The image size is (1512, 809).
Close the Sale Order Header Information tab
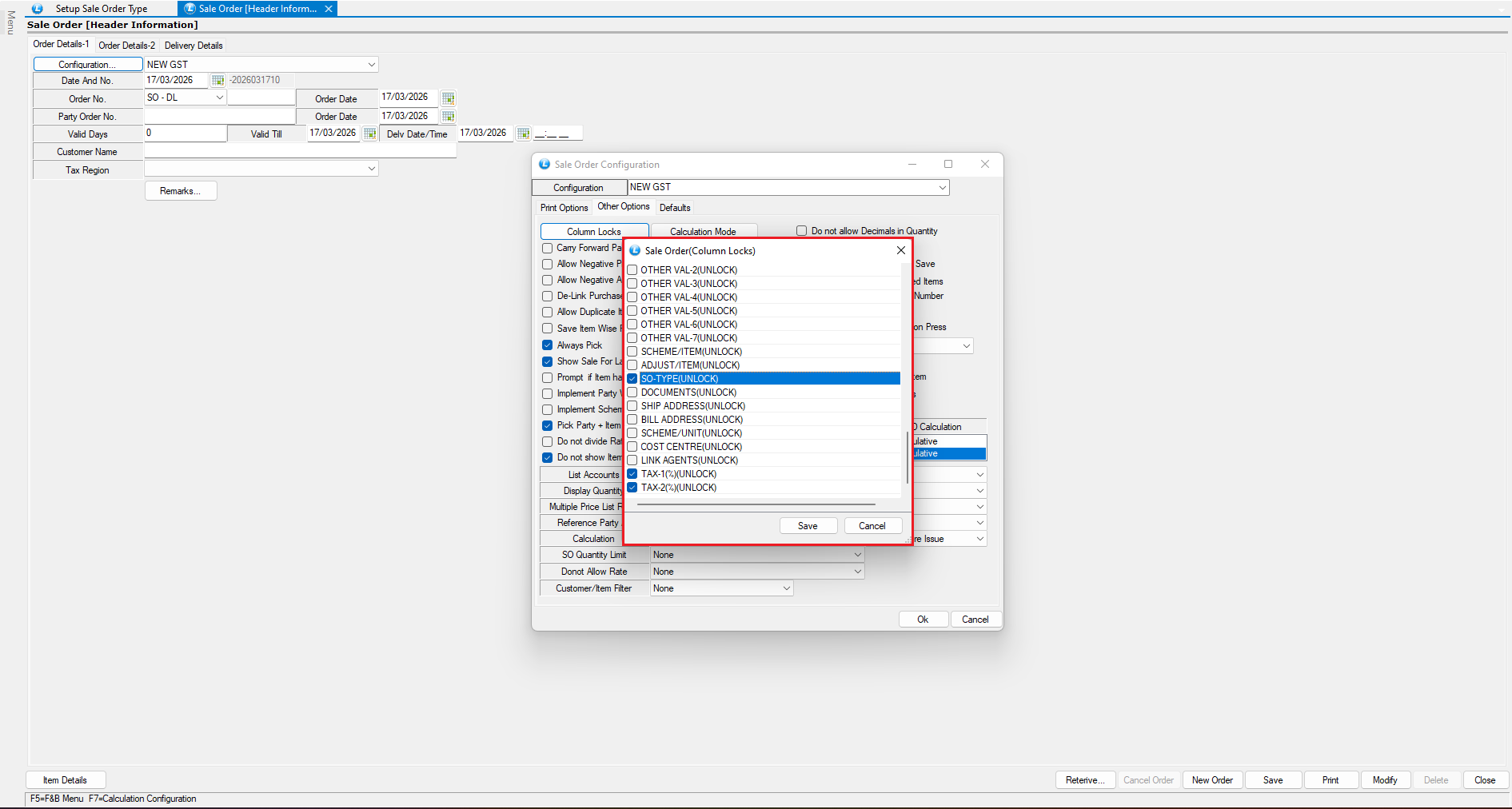coord(328,9)
